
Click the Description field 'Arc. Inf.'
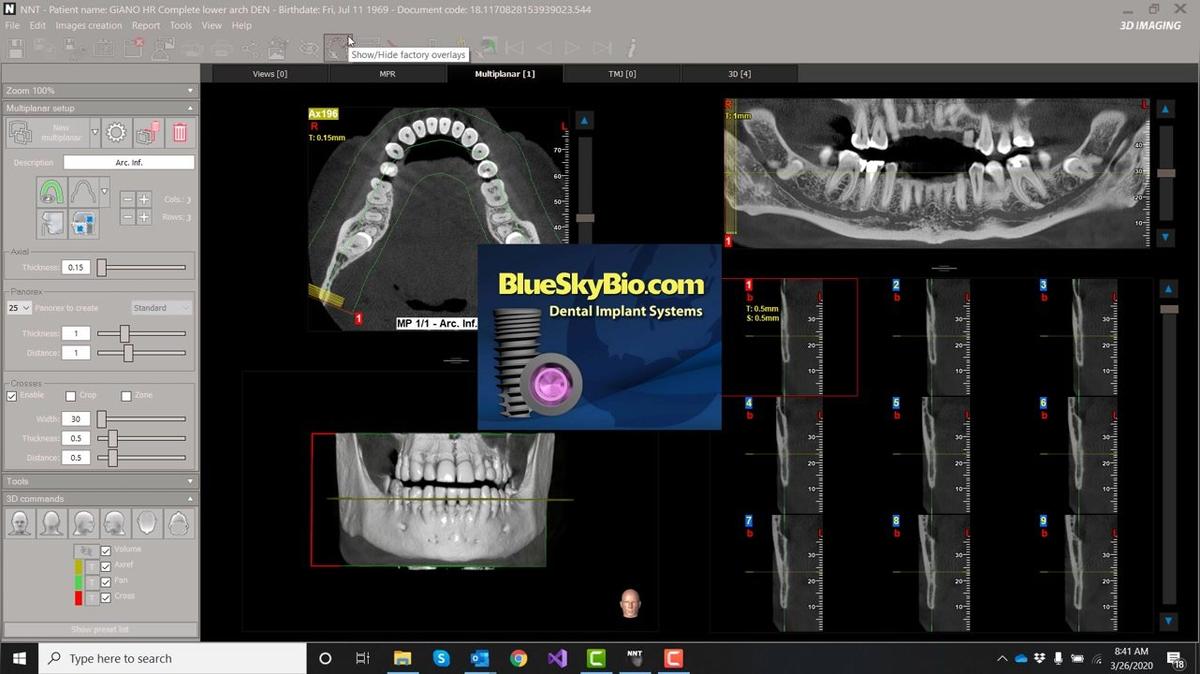click(129, 162)
